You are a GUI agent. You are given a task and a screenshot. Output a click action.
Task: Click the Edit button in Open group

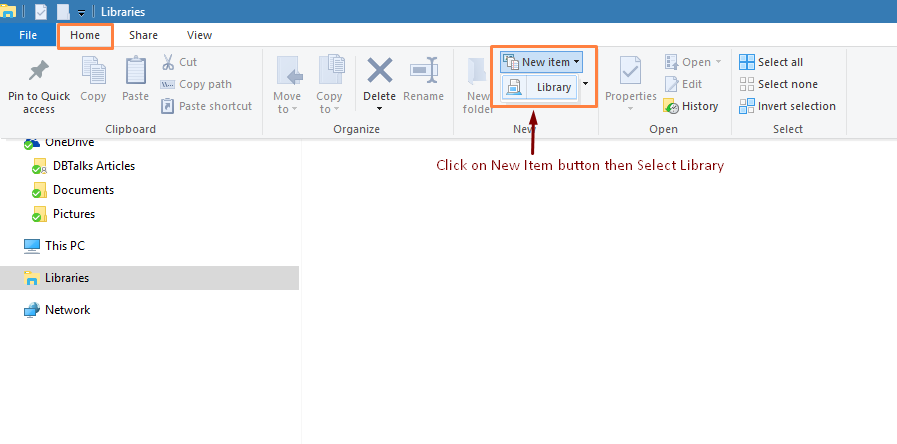[683, 84]
